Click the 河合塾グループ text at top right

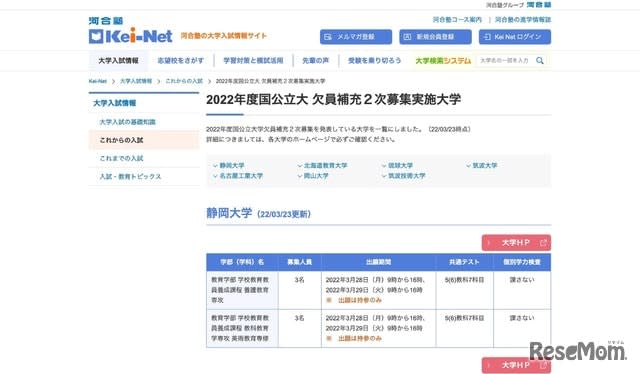click(504, 5)
